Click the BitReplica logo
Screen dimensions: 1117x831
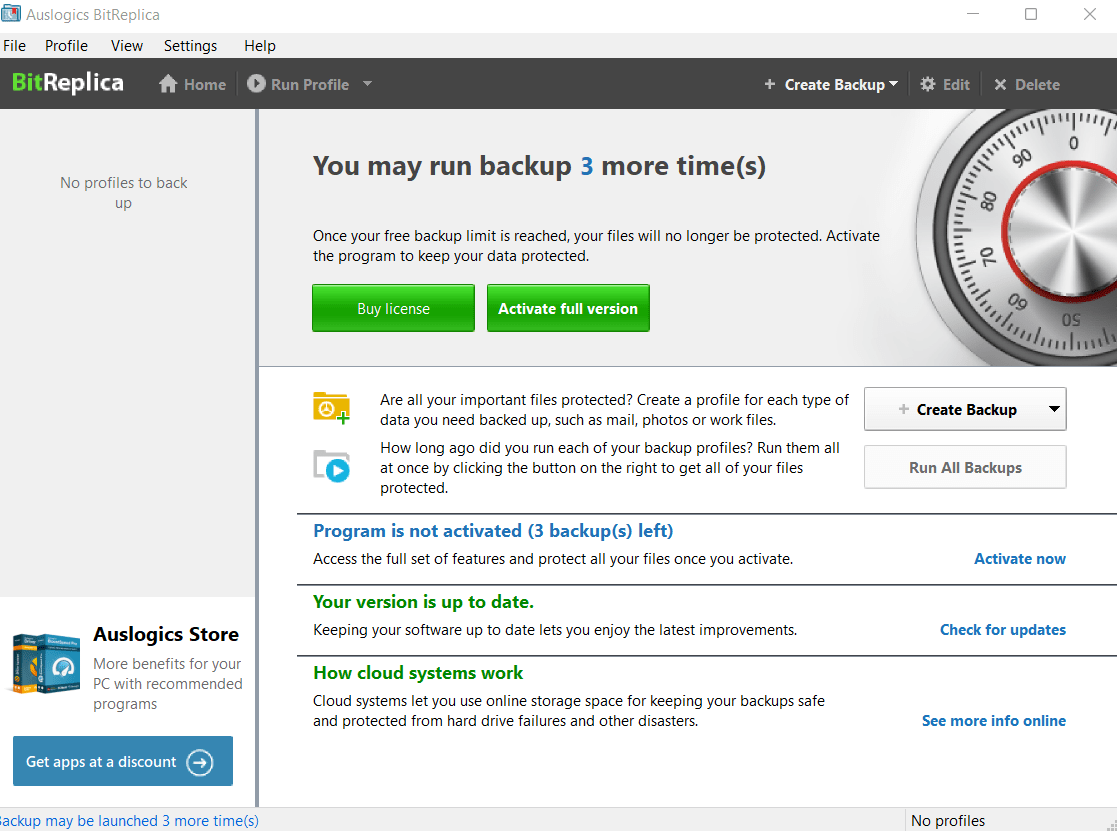pyautogui.click(x=68, y=83)
